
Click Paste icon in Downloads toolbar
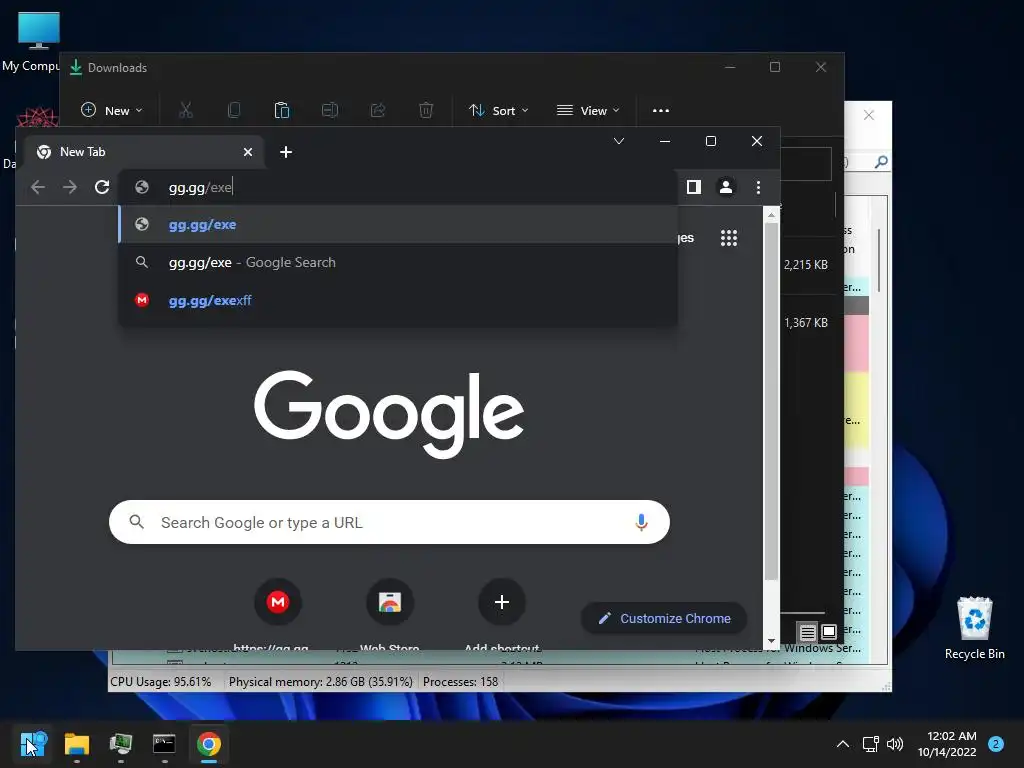tap(281, 110)
